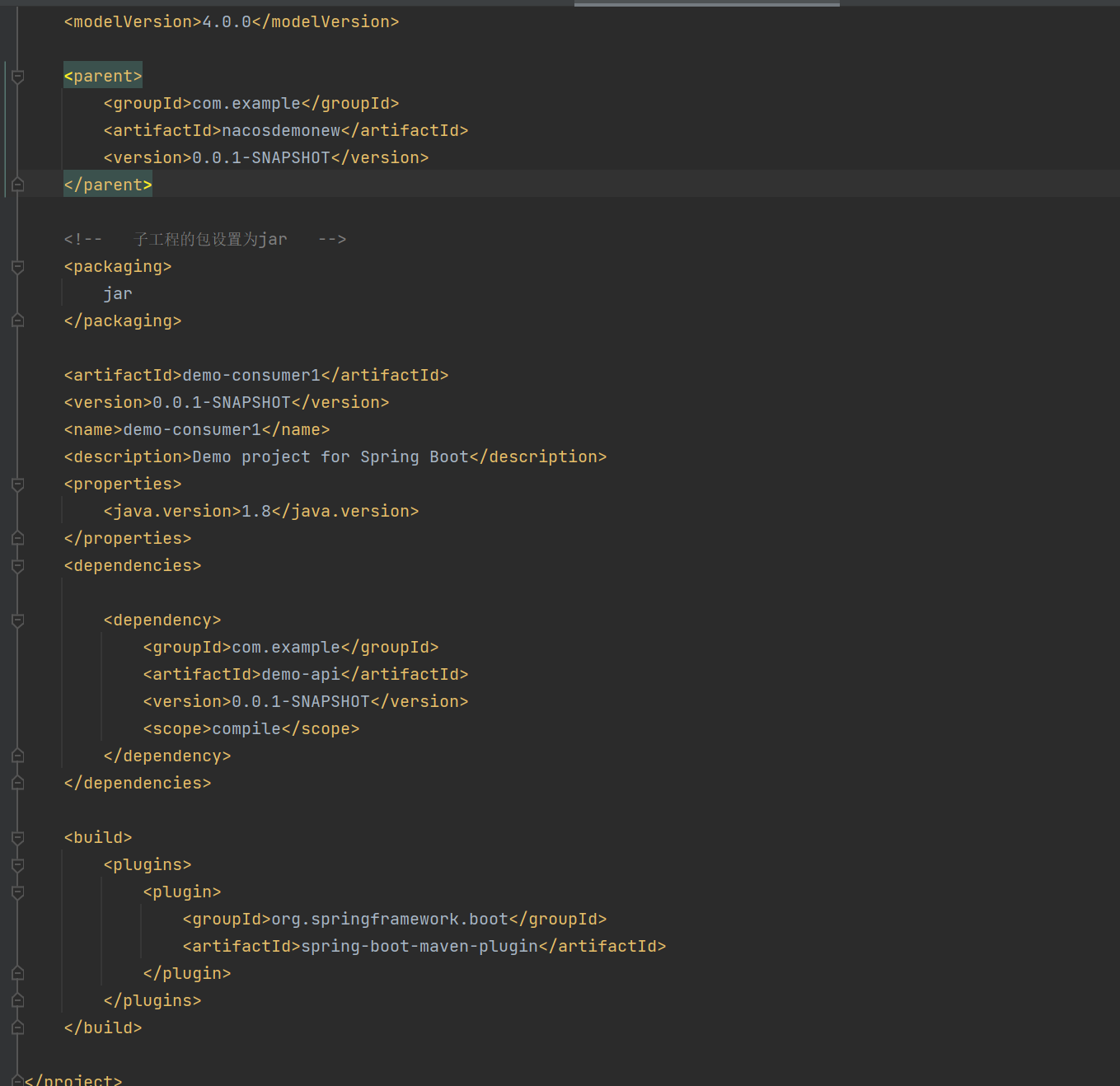
Task: Fold the <plugin> element
Action: [x=17, y=892]
